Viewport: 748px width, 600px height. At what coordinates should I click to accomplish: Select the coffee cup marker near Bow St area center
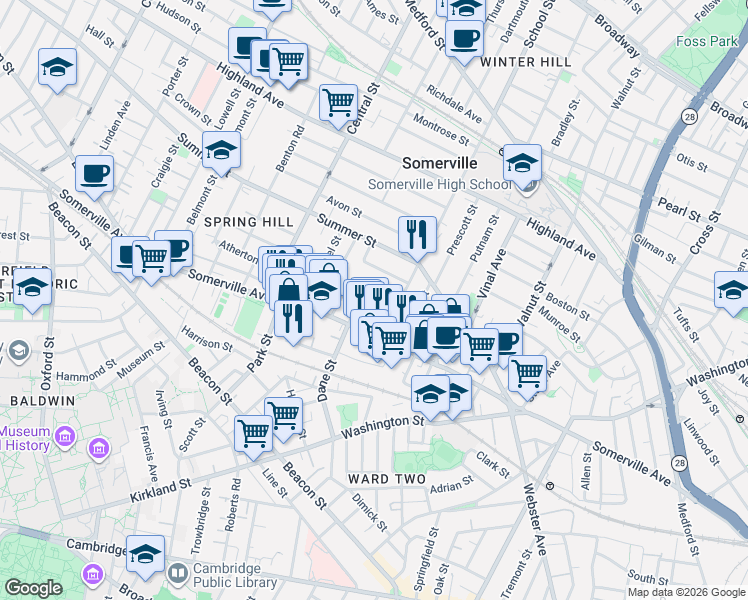pos(446,339)
